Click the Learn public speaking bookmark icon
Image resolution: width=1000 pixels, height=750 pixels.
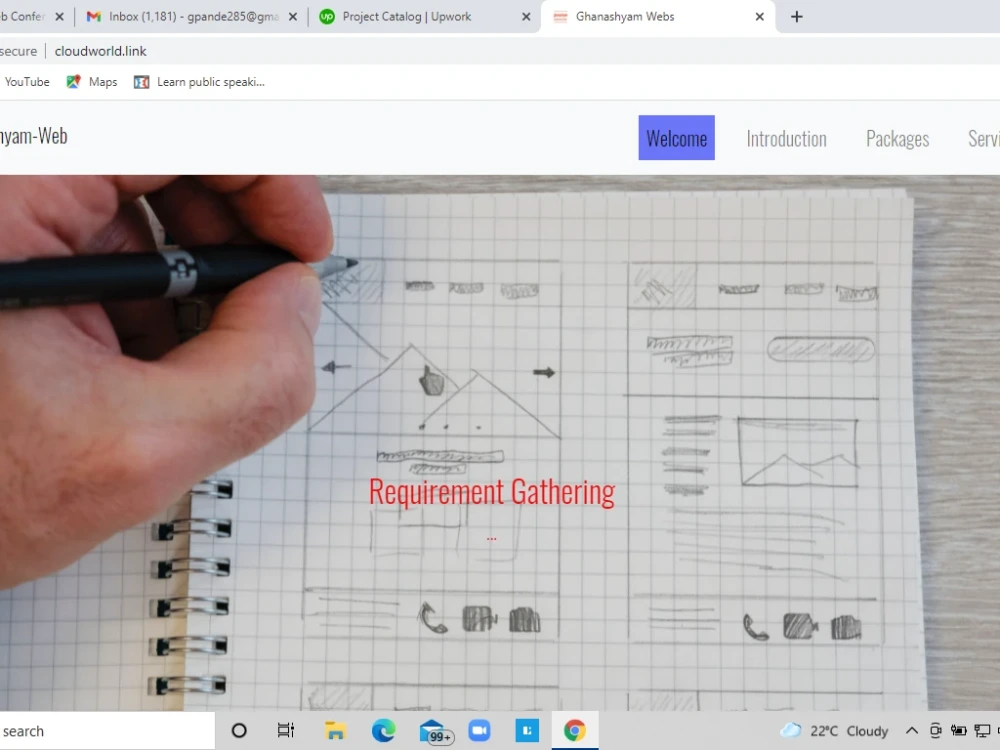point(141,82)
